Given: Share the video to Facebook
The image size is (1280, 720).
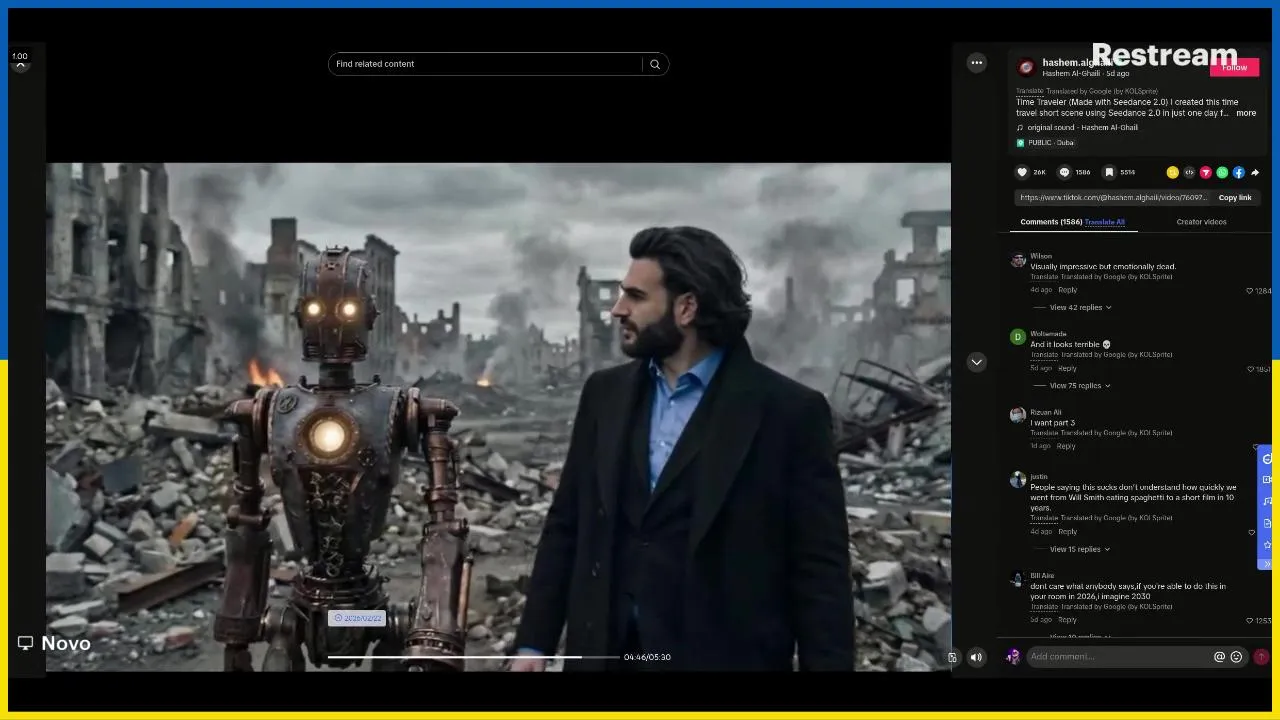Looking at the screenshot, I should click(x=1238, y=172).
